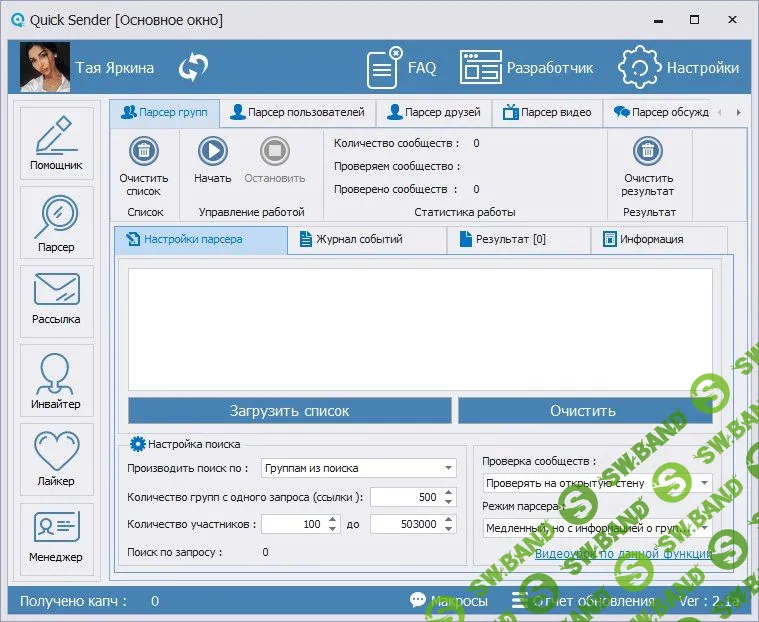This screenshot has width=759, height=622.
Task: Switch to Парсер друзей tab
Action: tap(434, 112)
